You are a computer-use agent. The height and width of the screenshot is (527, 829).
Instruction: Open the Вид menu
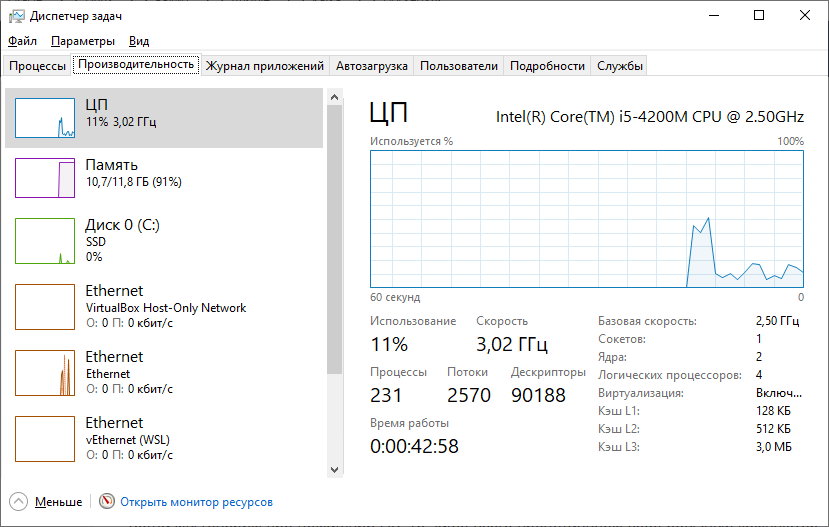click(x=139, y=41)
